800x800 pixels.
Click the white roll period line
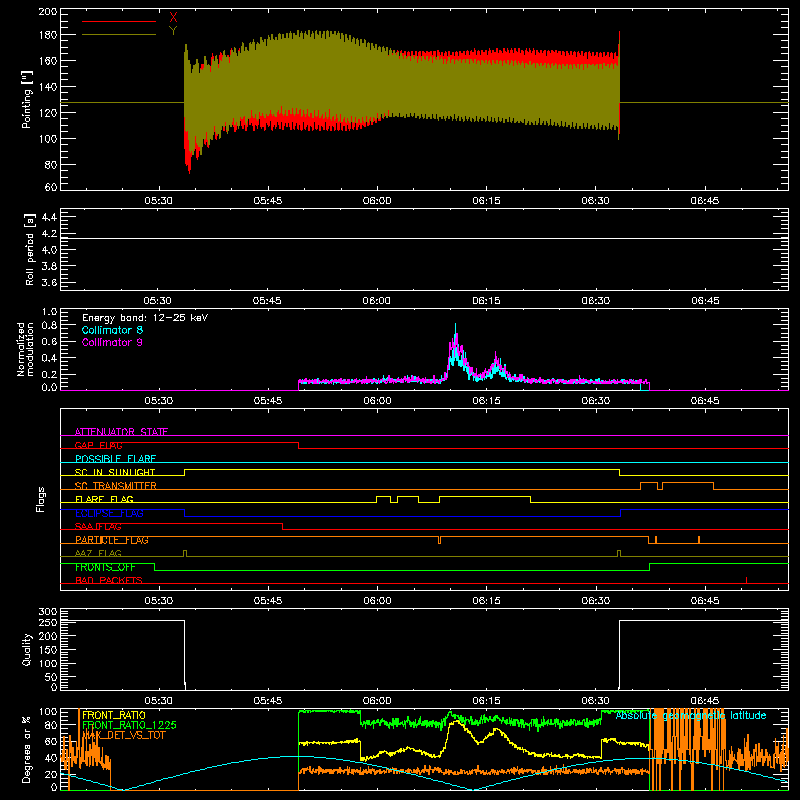tap(424, 238)
